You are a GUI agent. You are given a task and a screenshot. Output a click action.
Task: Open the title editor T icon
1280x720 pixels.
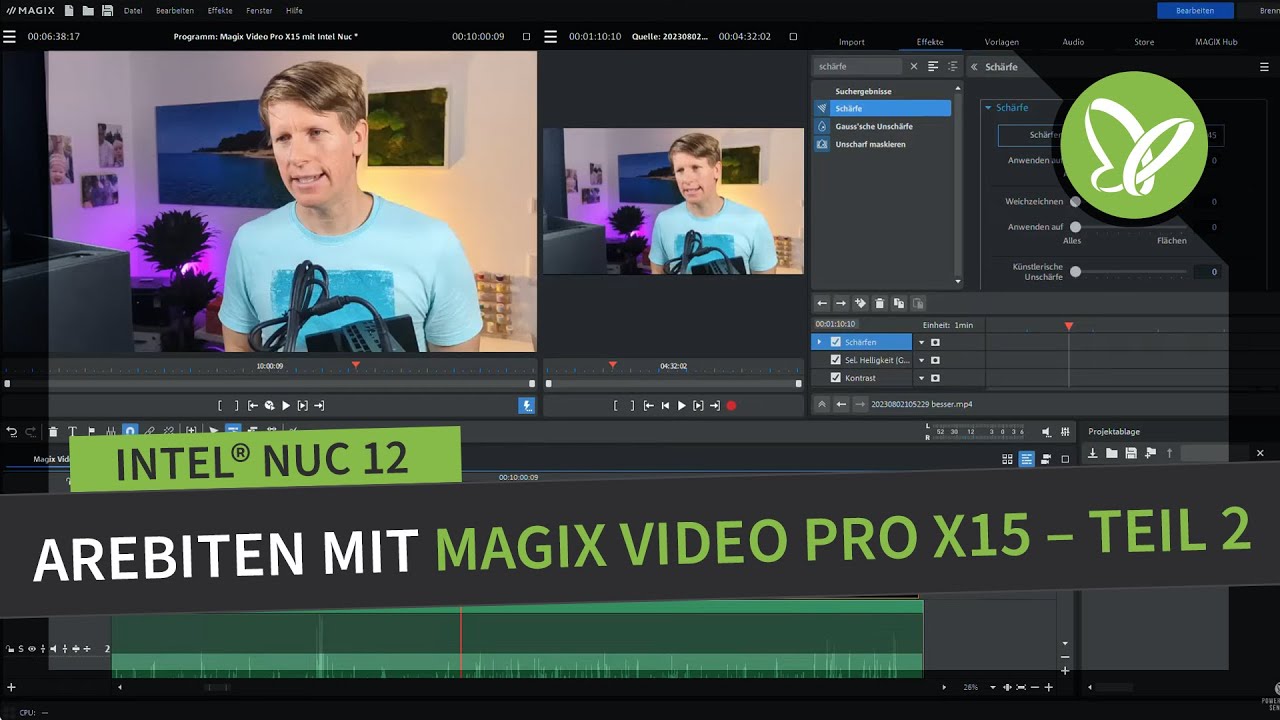click(x=72, y=432)
